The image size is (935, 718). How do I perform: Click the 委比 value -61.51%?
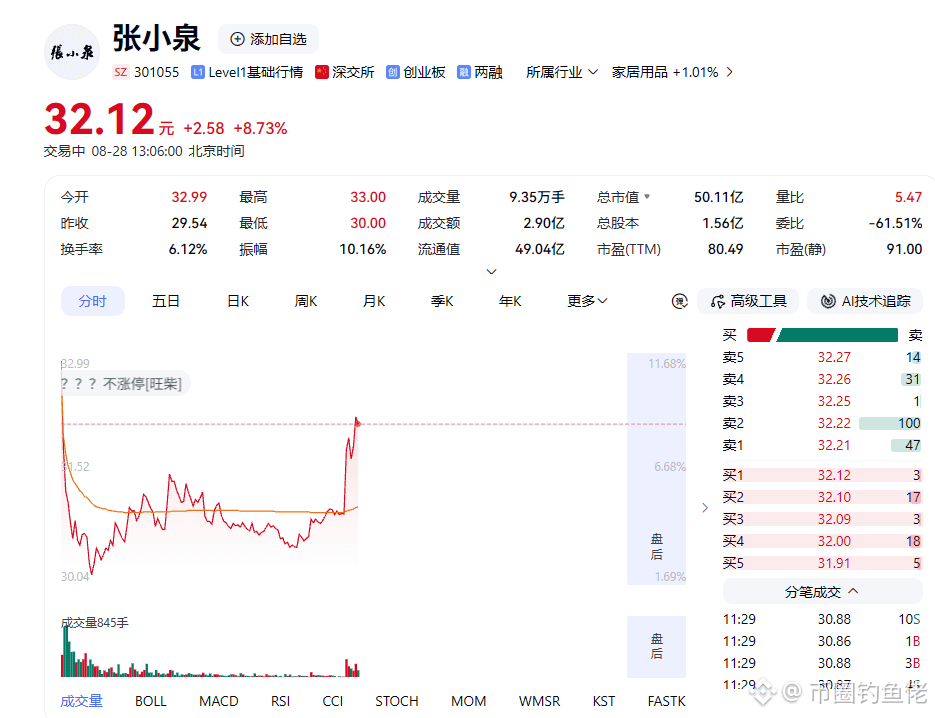tap(895, 224)
